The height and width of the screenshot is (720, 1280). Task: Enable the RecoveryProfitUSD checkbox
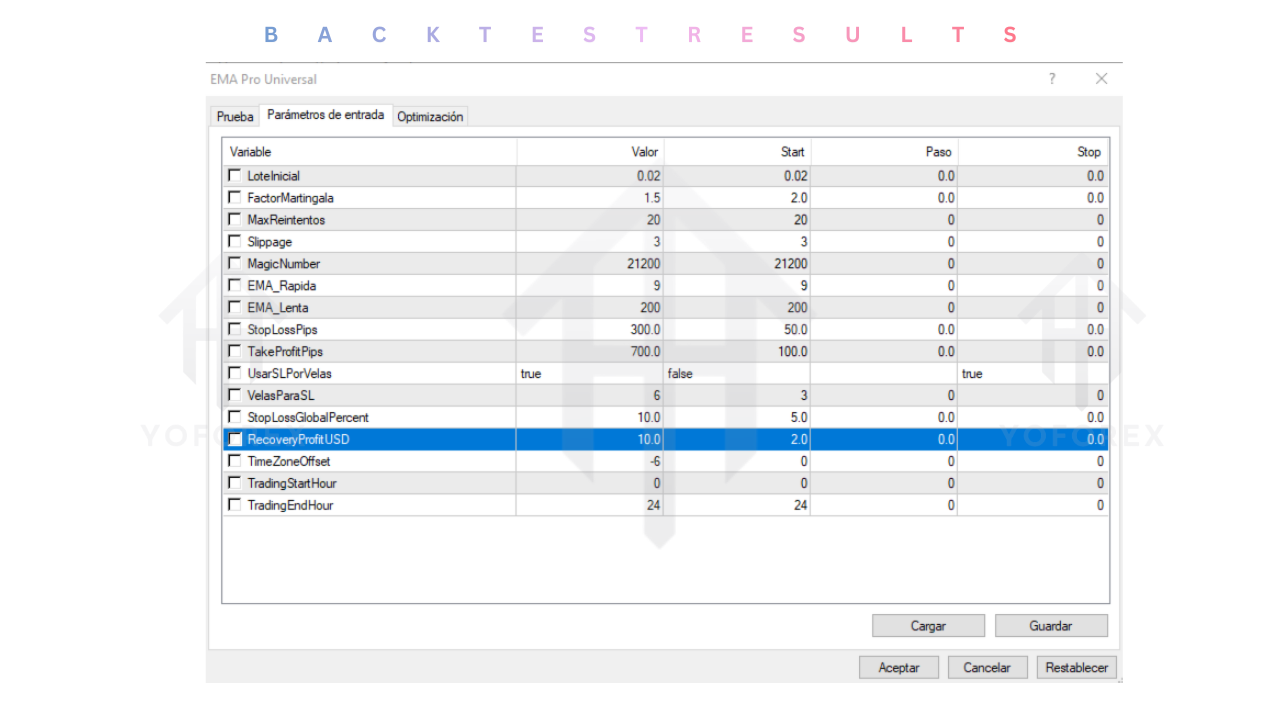pos(233,438)
